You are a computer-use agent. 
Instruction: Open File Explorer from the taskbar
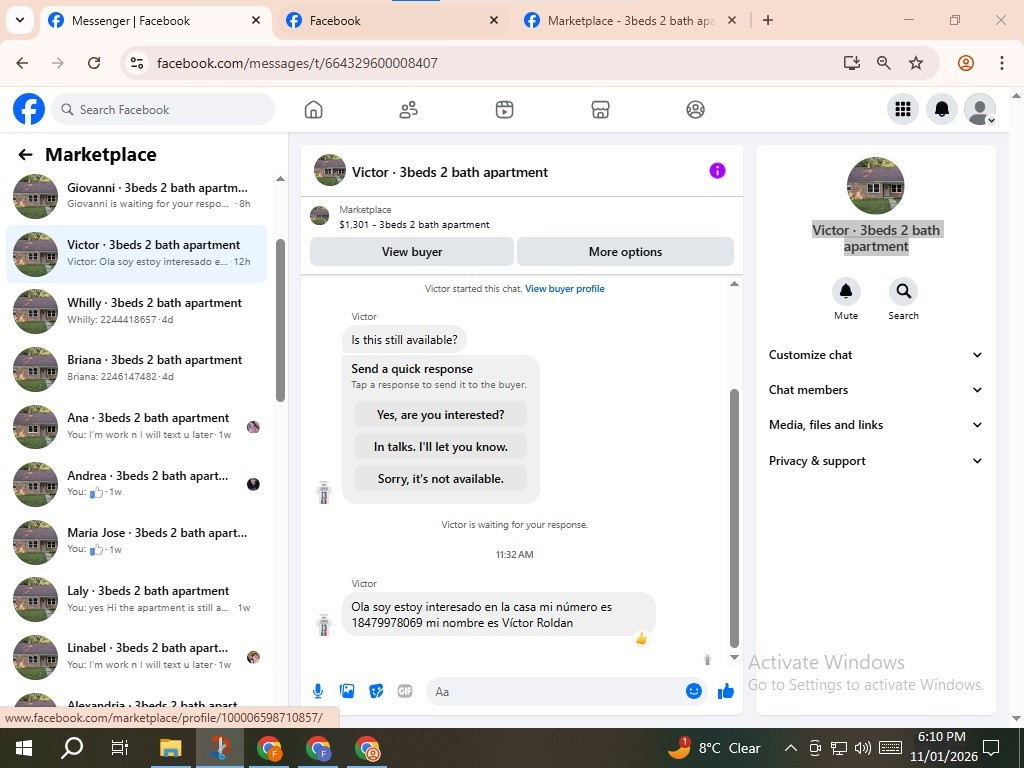click(x=170, y=748)
